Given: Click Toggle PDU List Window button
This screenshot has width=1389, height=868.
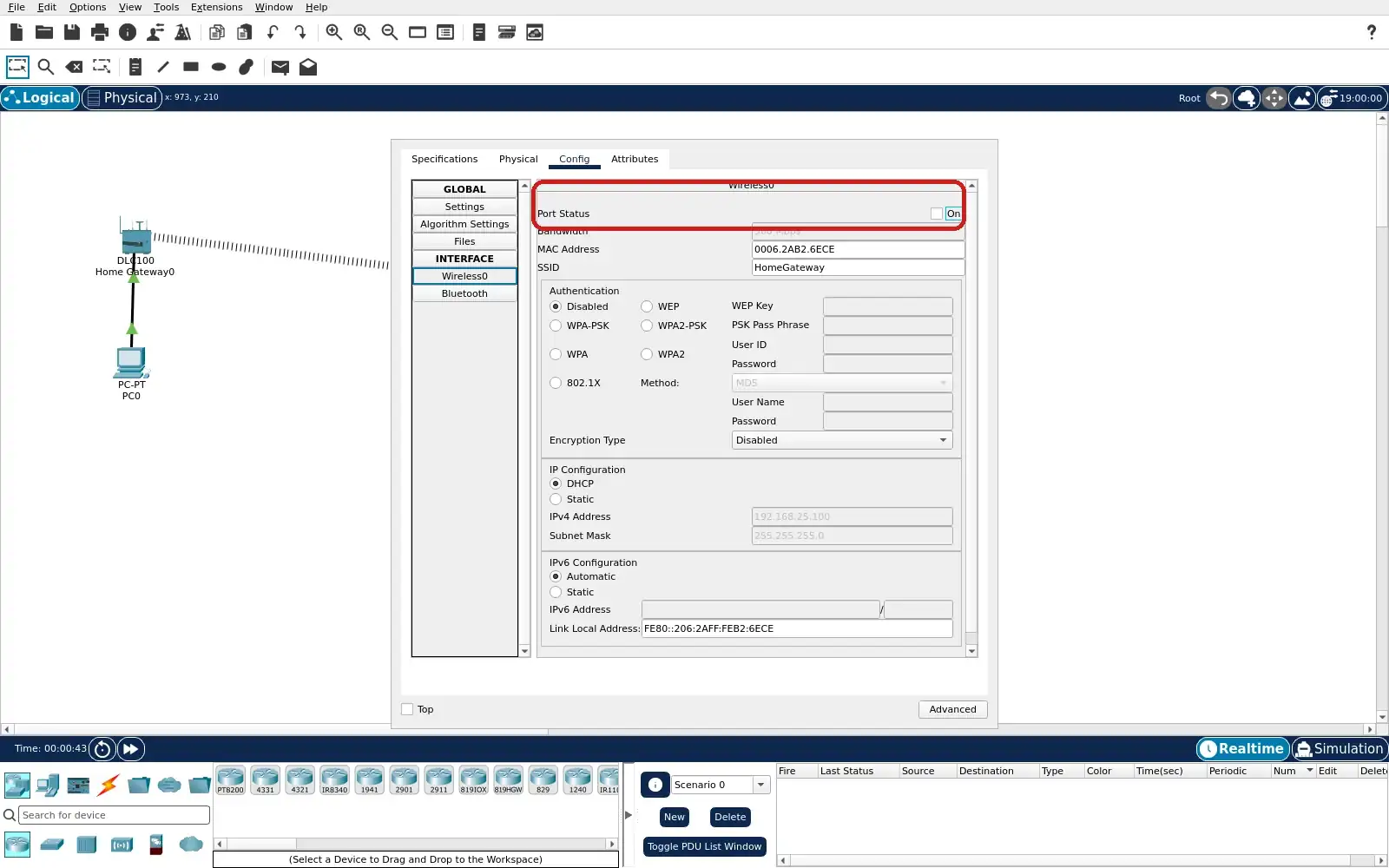Looking at the screenshot, I should click(x=704, y=846).
